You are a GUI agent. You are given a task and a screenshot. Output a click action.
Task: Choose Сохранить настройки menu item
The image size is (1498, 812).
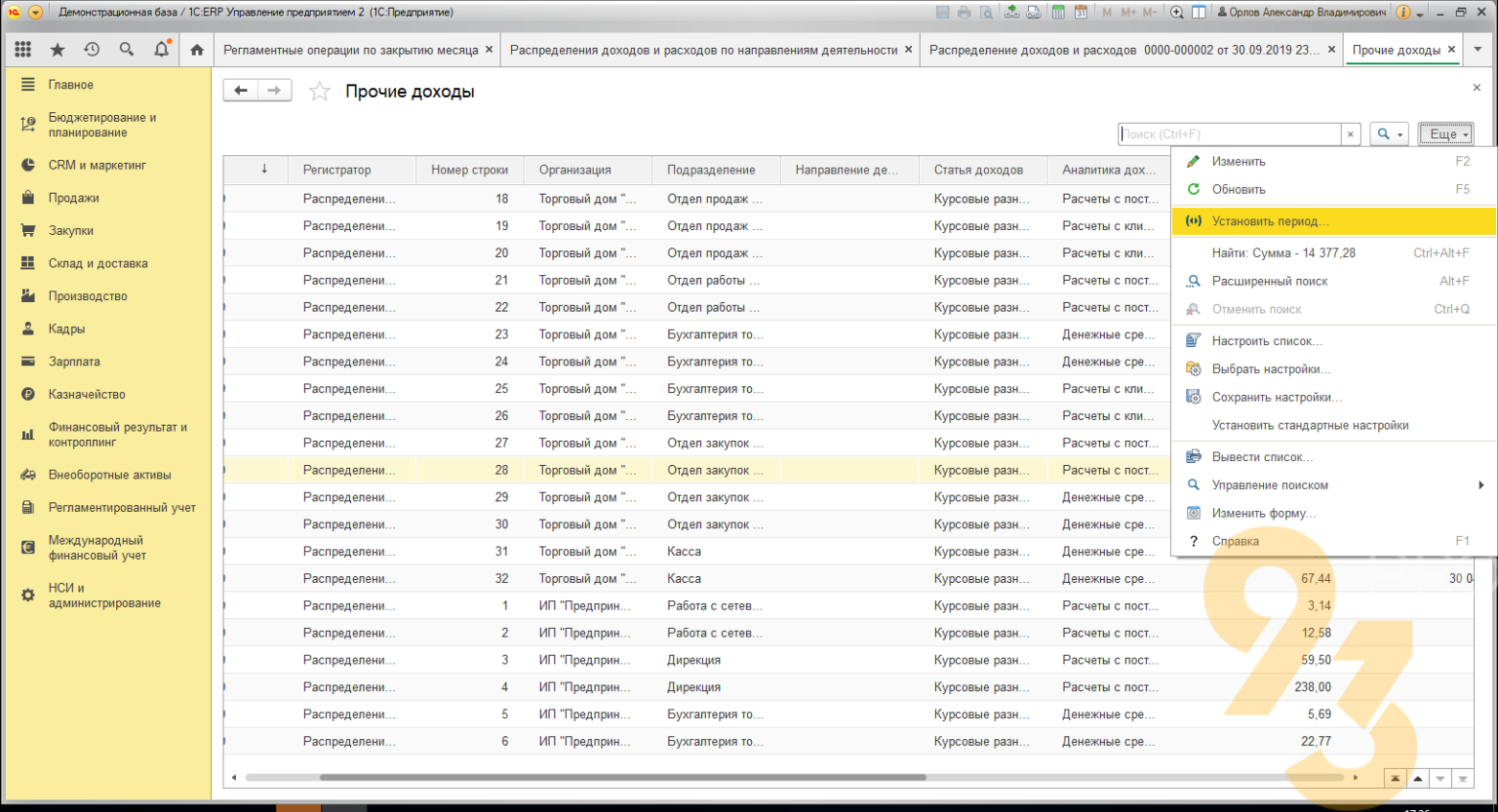click(x=1333, y=398)
